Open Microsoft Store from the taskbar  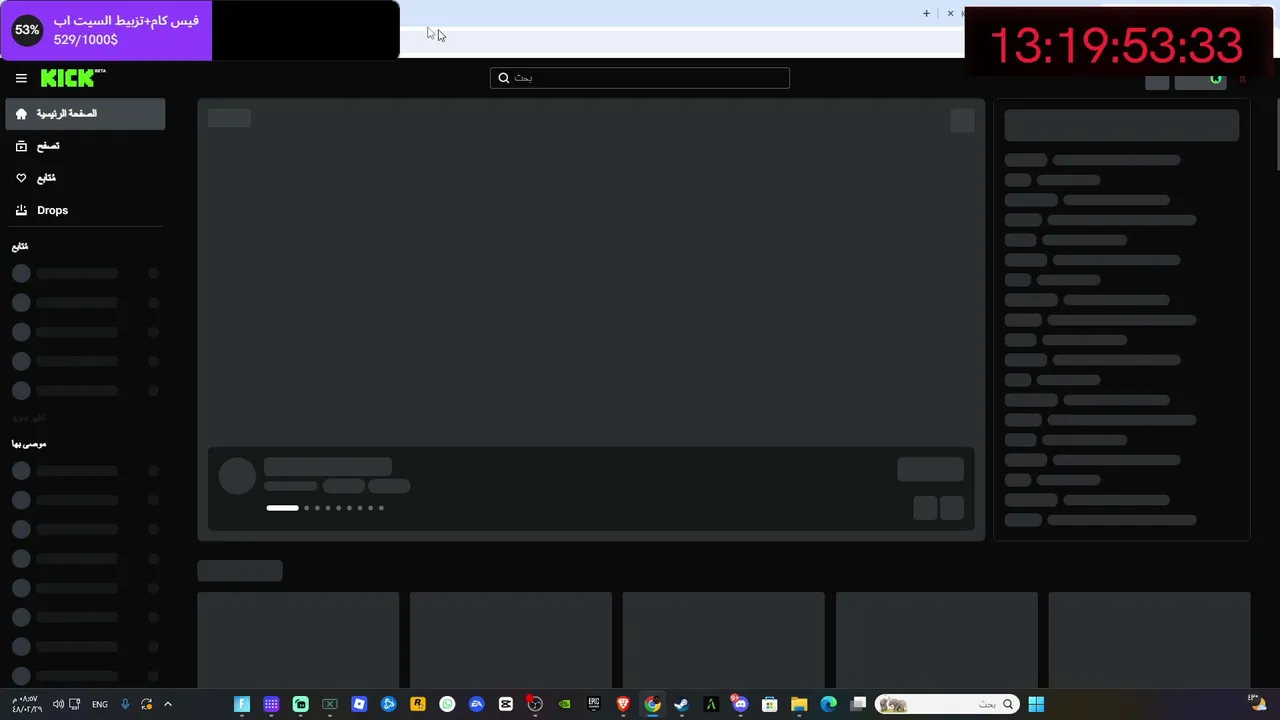tap(770, 704)
